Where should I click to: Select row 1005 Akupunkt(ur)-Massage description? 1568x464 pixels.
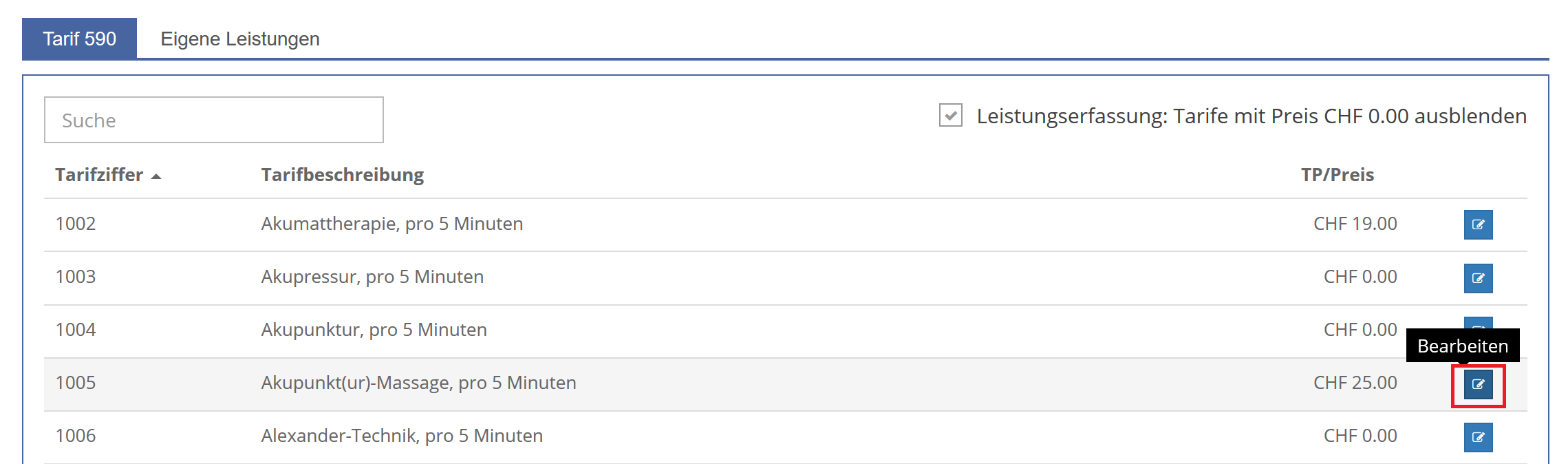pyautogui.click(x=418, y=383)
